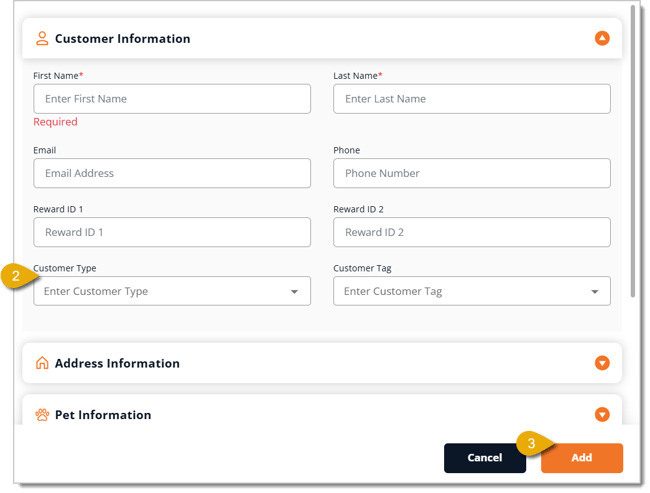Click the Pet Information paw icon
Viewport: 650px width, 493px height.
[42, 415]
